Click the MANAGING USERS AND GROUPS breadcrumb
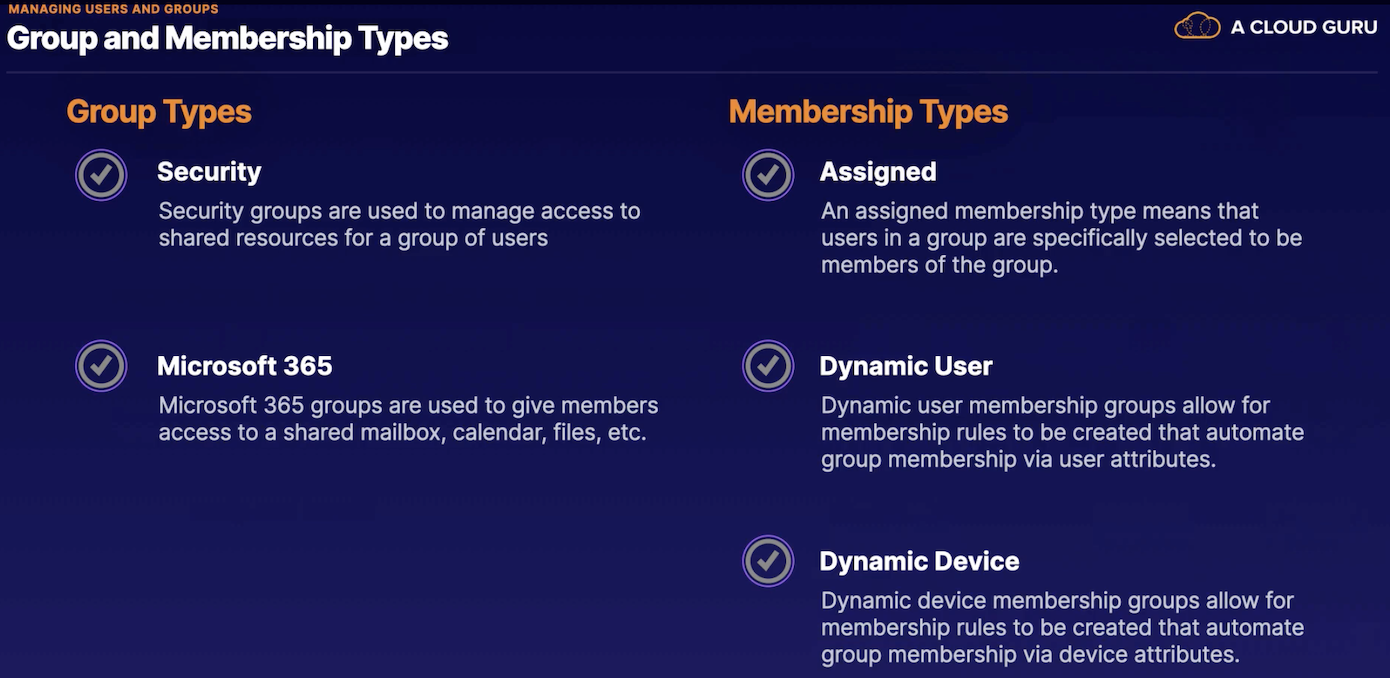The image size is (1390, 678). (113, 9)
